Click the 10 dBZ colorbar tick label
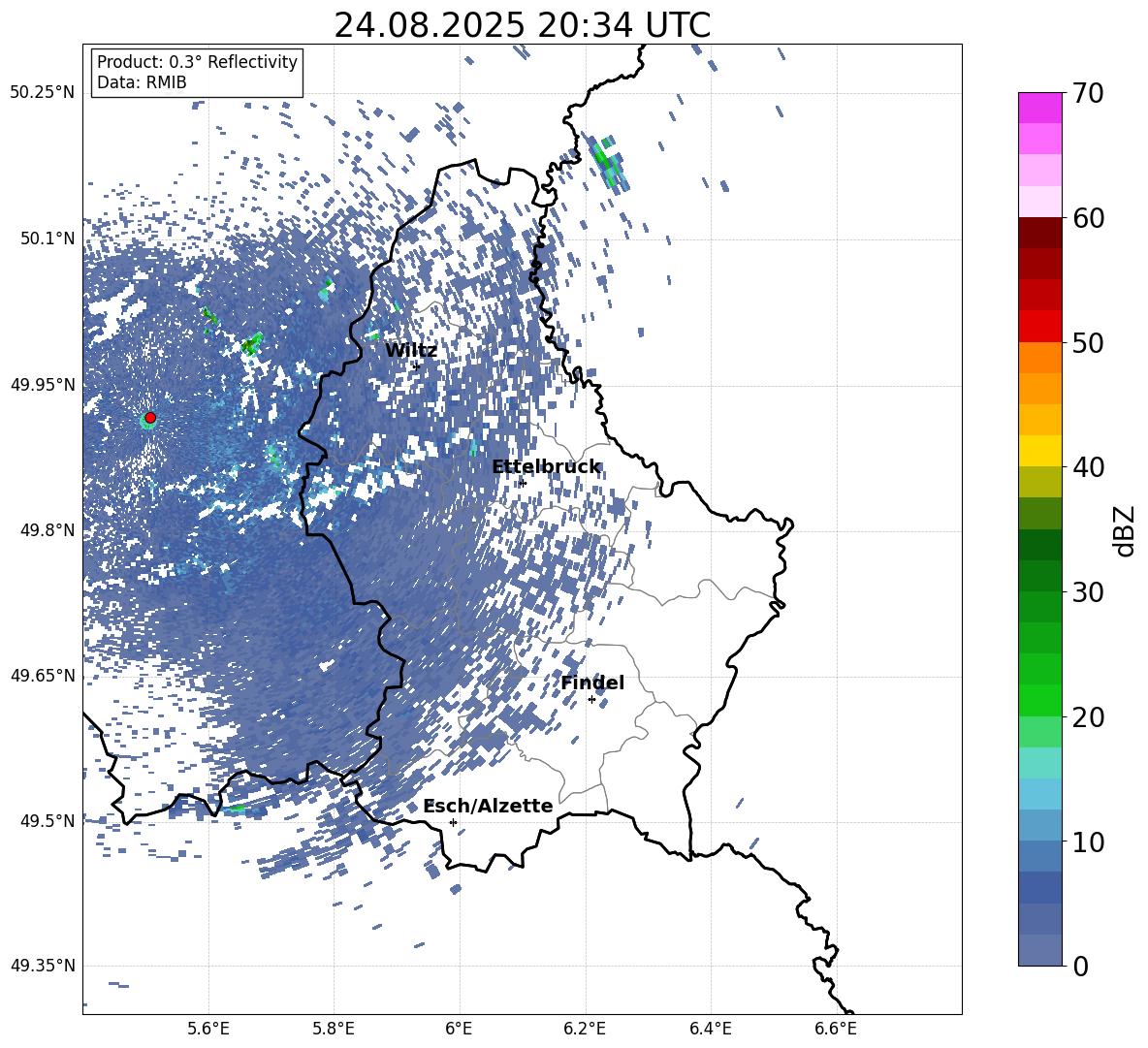Viewport: 1148px width, 1048px height. (1087, 842)
